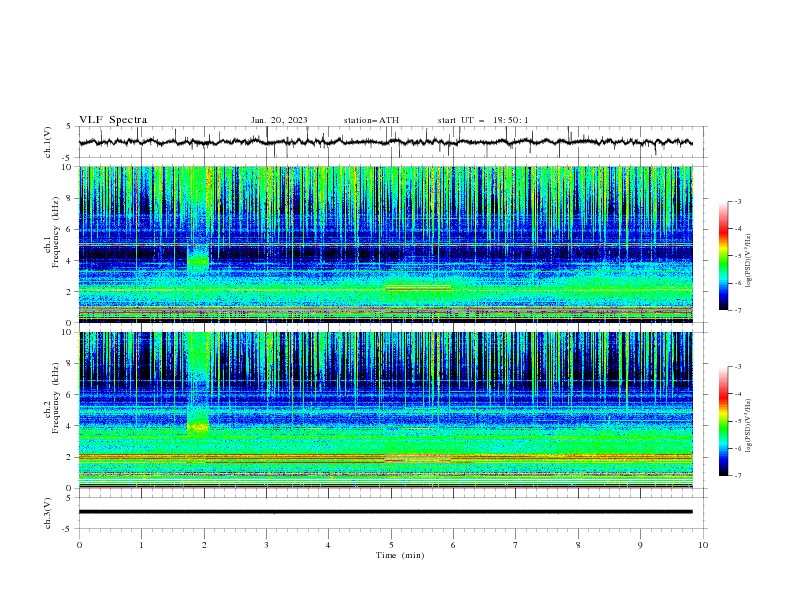Click the 4 kHz burst in ch.2 spectrogram
The image size is (792, 612).
click(197, 428)
